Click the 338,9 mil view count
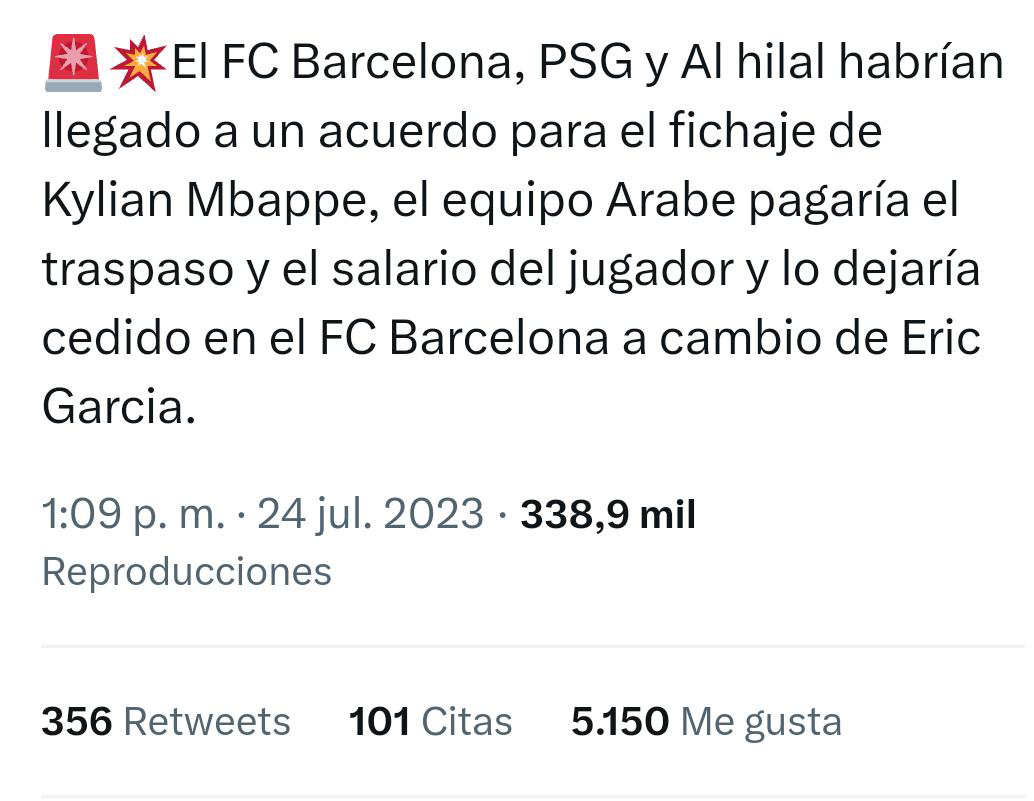The height and width of the screenshot is (801, 1034). (608, 514)
